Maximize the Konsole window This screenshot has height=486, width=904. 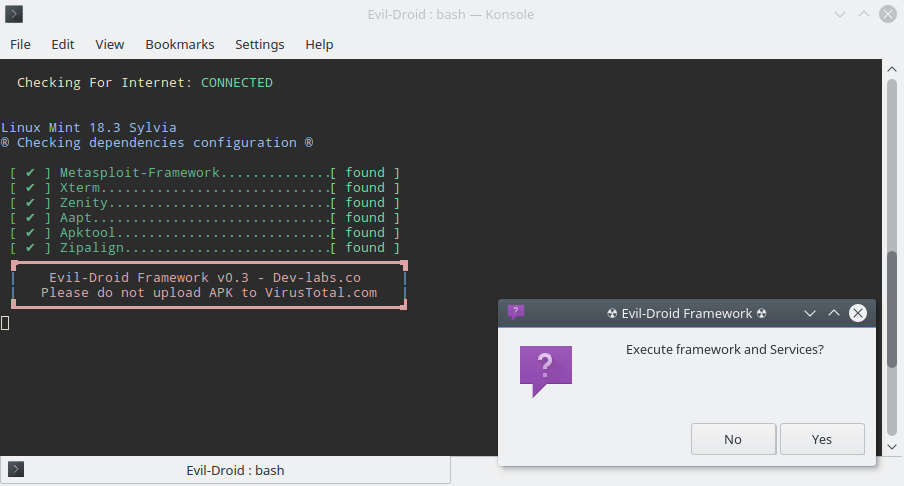pyautogui.click(x=863, y=14)
